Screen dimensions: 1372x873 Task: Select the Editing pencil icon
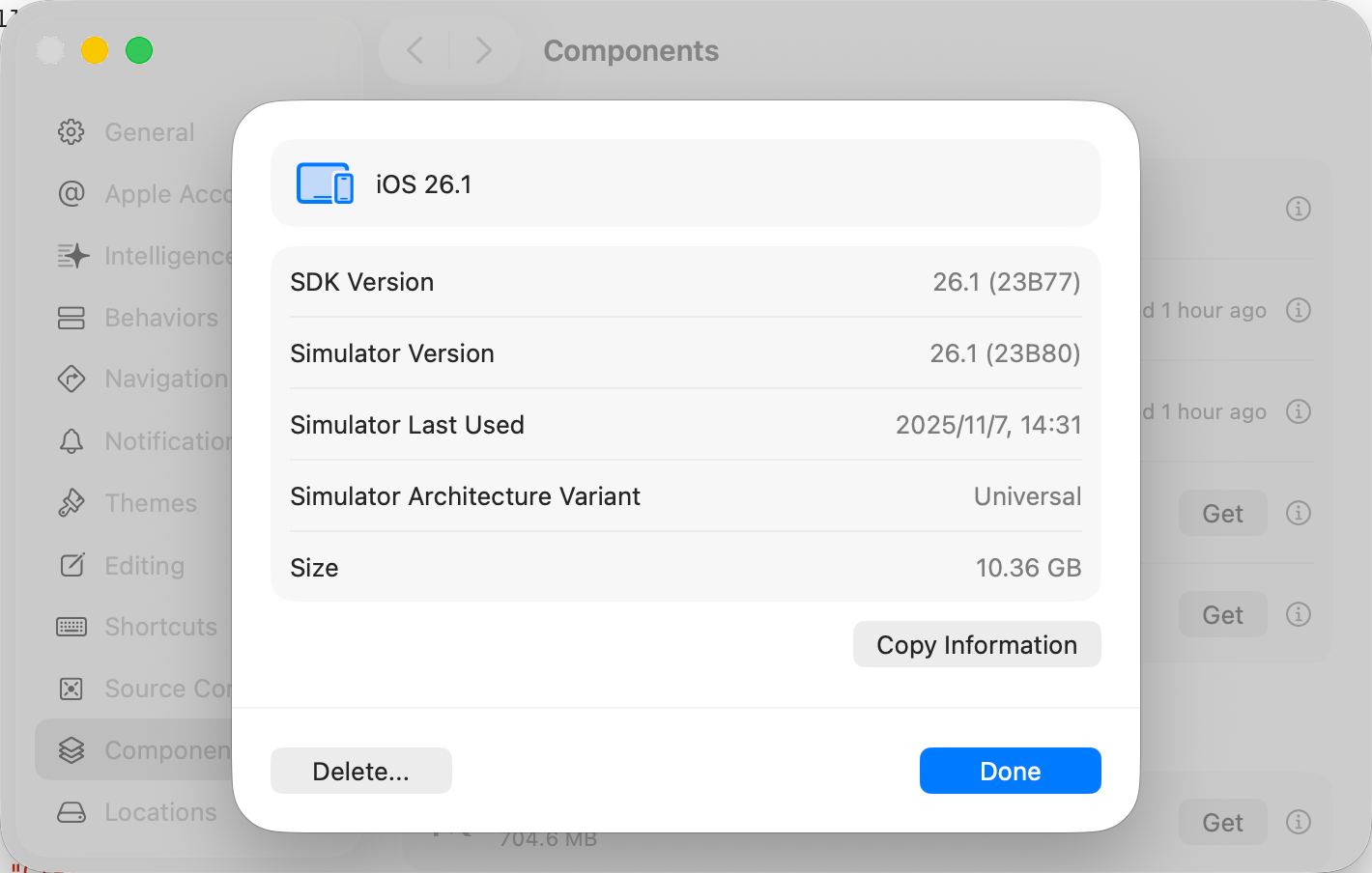[72, 565]
